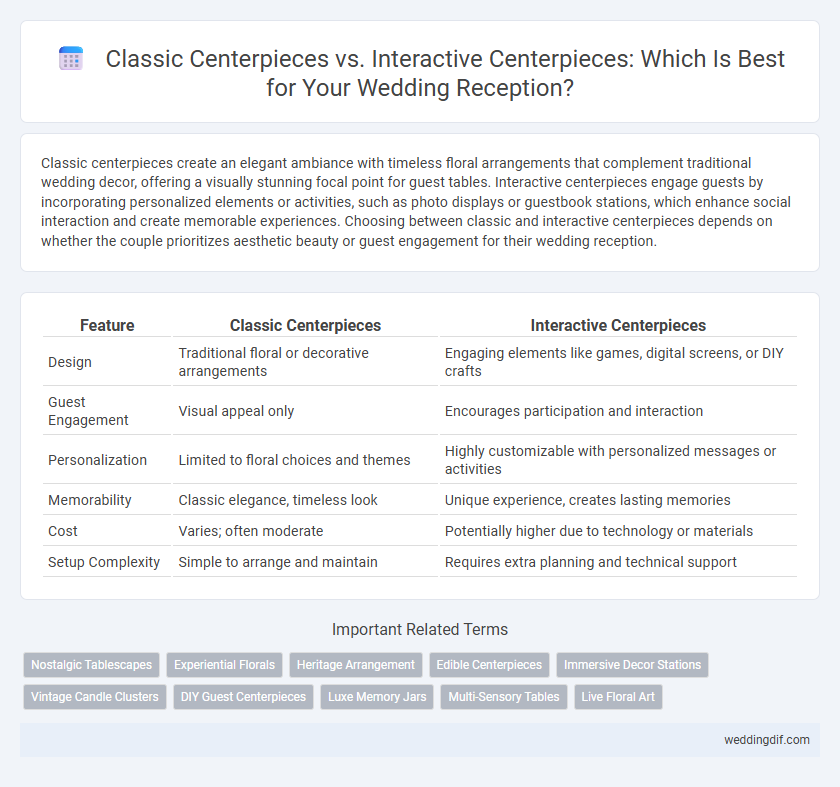The height and width of the screenshot is (787, 840).
Task: Open the Immersive Decor Stations tag
Action: [x=632, y=665]
